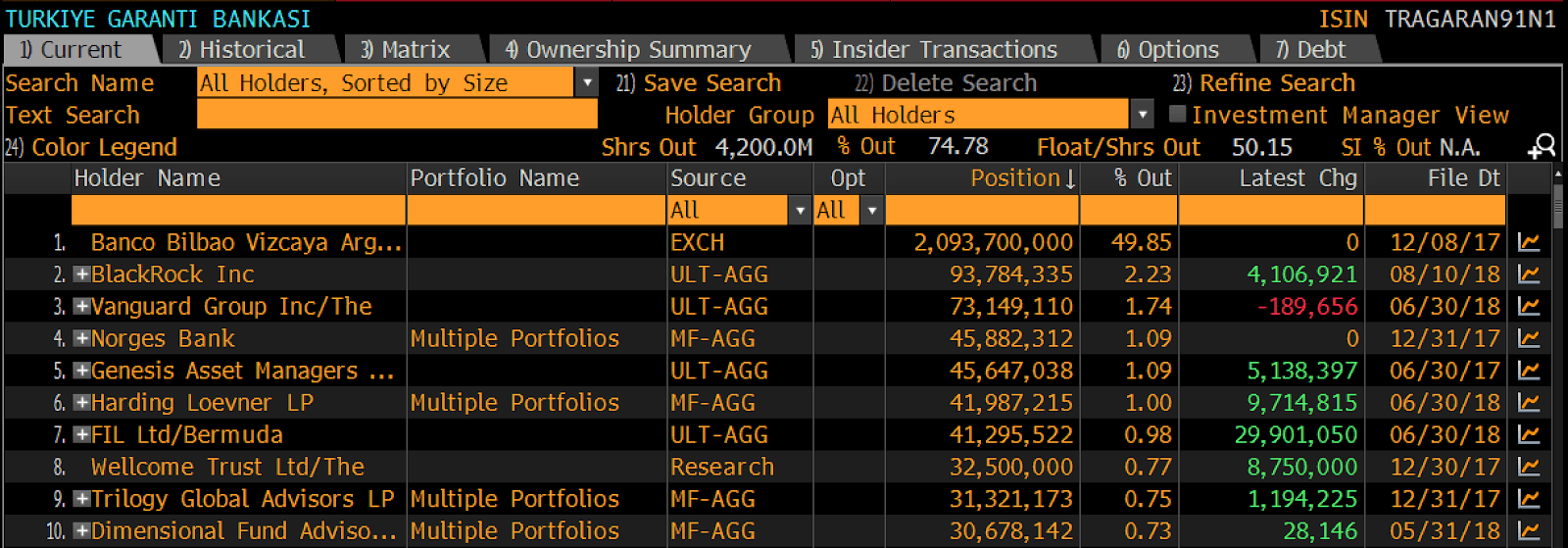This screenshot has height=548, width=1568.
Task: Open Debt tab
Action: (1319, 49)
